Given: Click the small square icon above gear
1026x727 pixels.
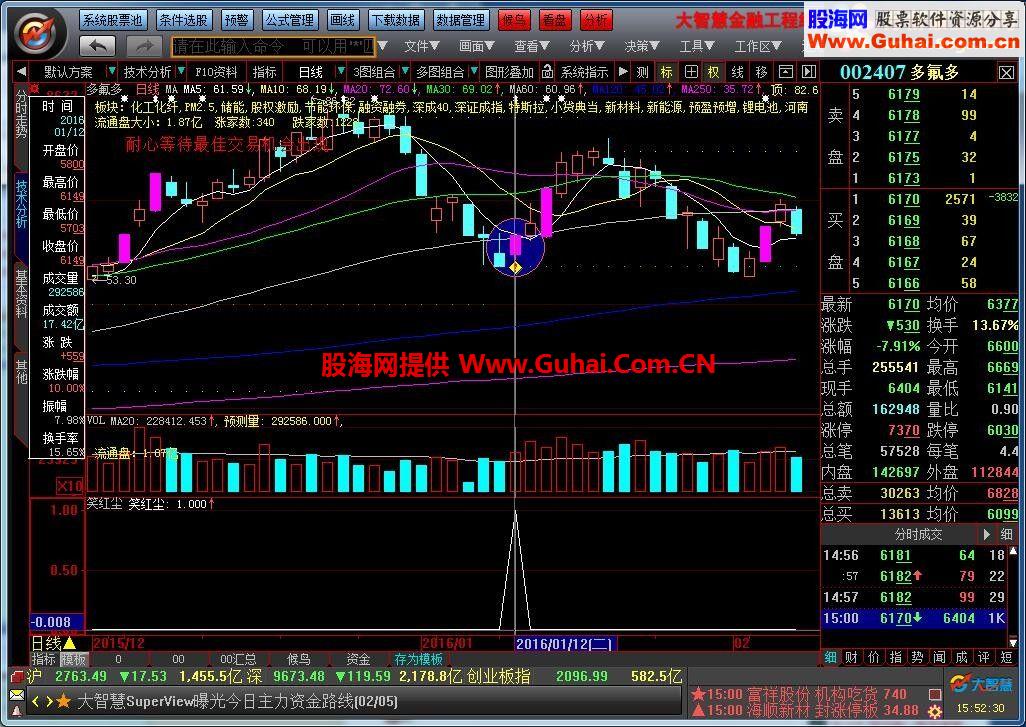Looking at the screenshot, I should click(x=935, y=693).
